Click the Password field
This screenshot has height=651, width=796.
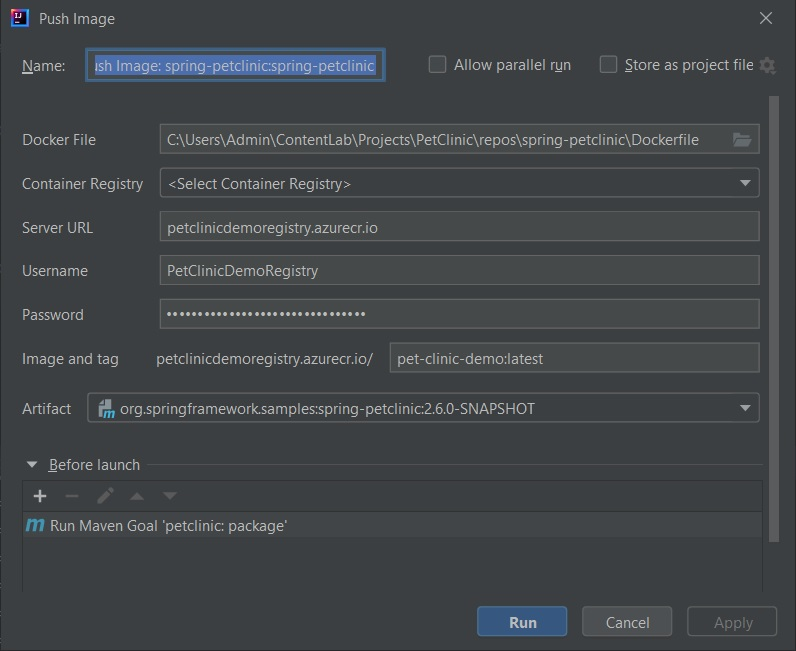point(459,314)
